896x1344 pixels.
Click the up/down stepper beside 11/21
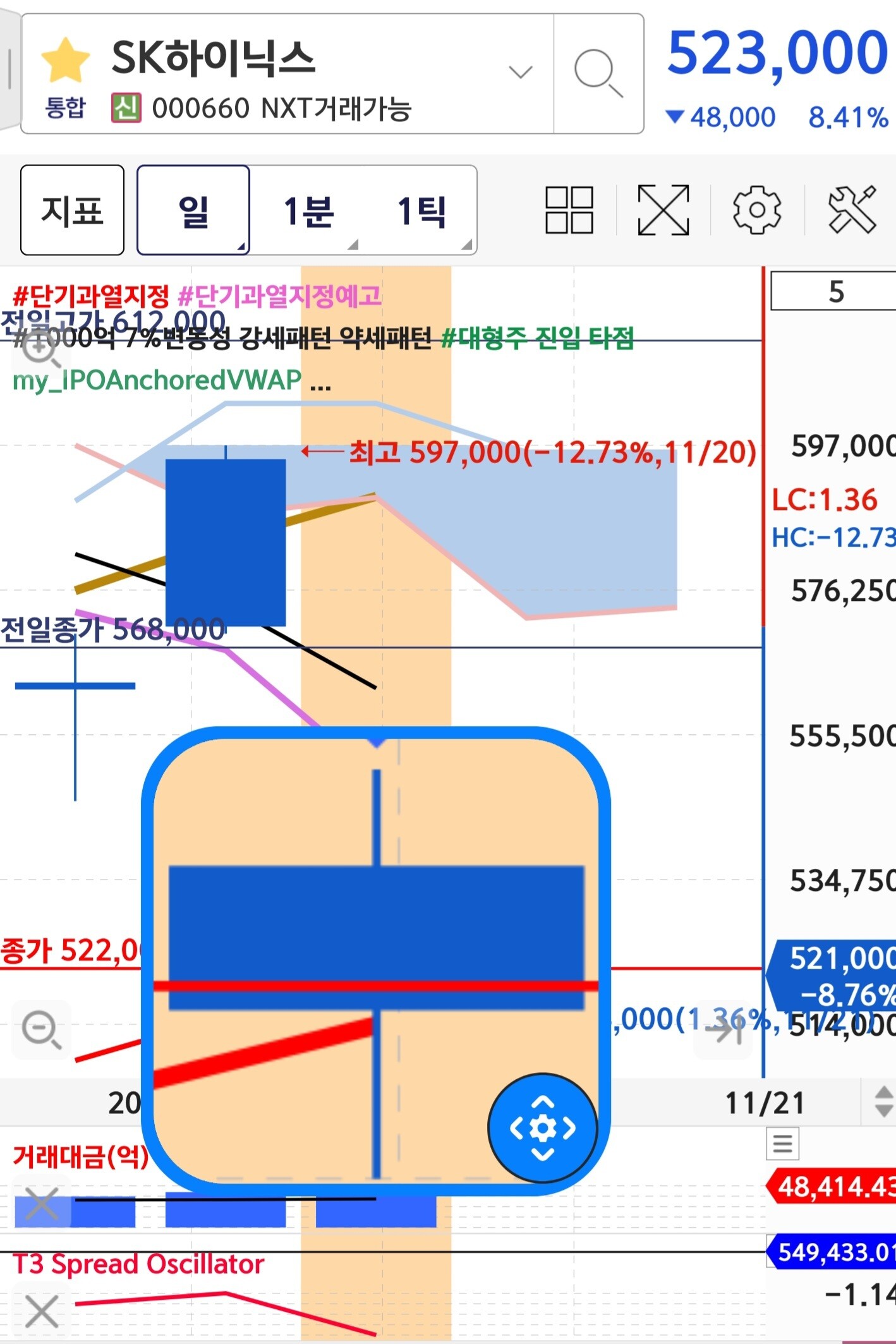tap(883, 1101)
